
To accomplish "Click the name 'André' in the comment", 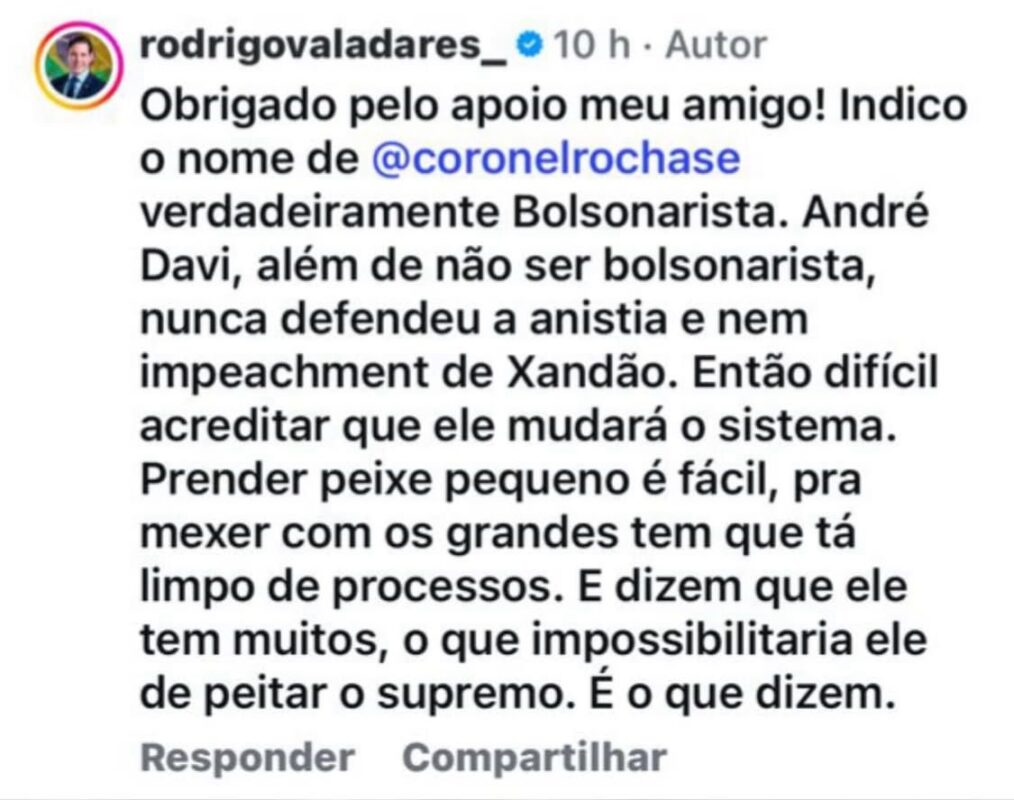I will [x=865, y=211].
